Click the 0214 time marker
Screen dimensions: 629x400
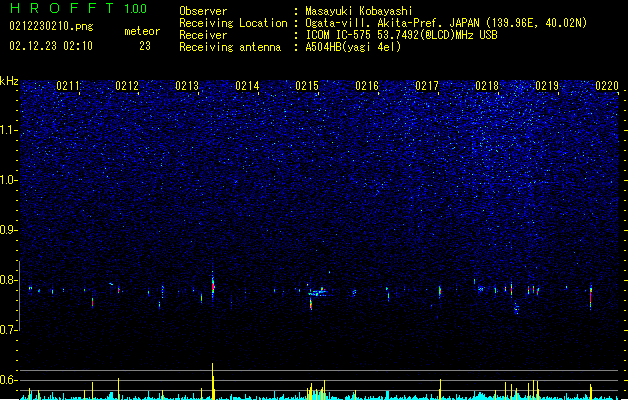[x=247, y=86]
